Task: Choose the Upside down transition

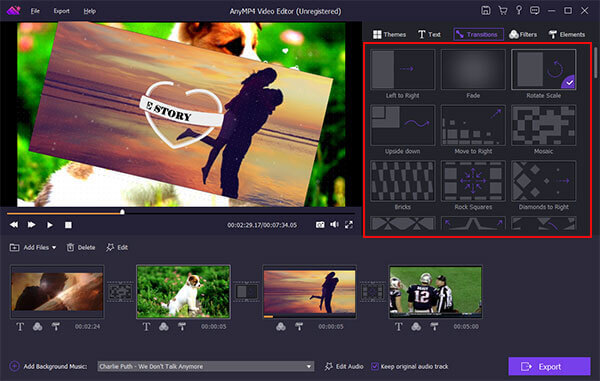Action: [x=403, y=125]
